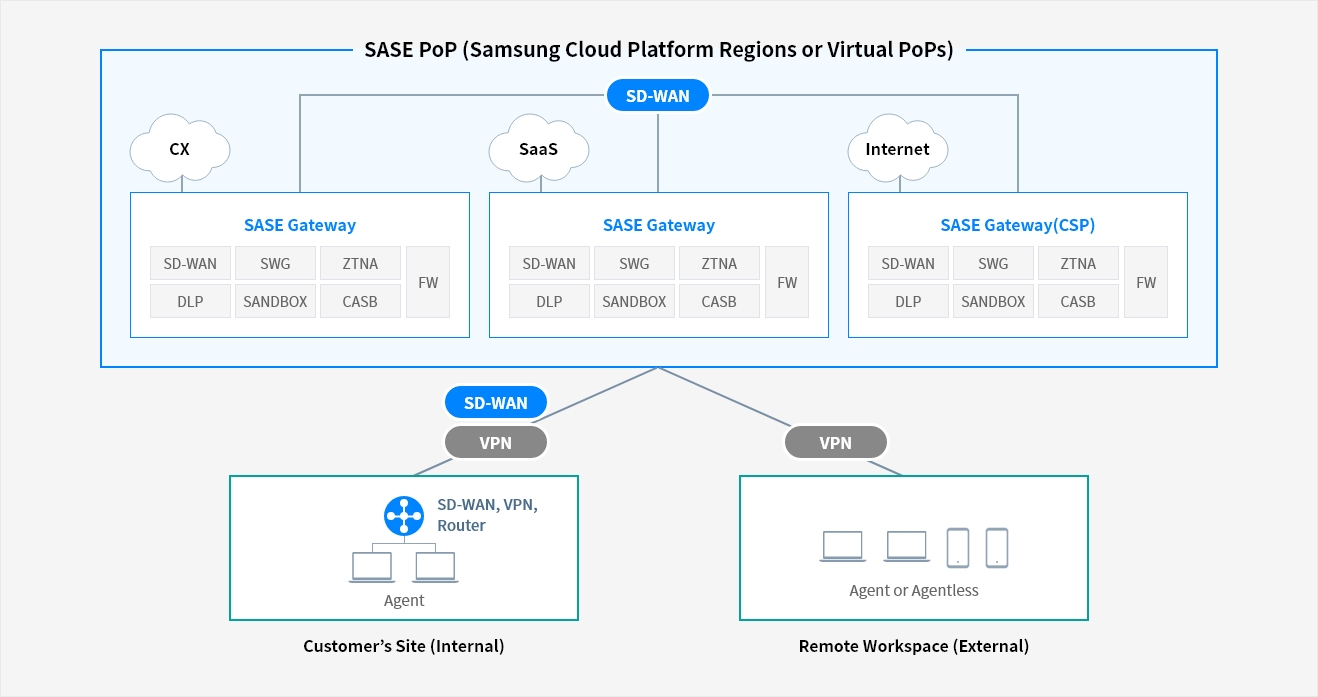Select DLP in the gateway under the CX cloud

coord(190,301)
